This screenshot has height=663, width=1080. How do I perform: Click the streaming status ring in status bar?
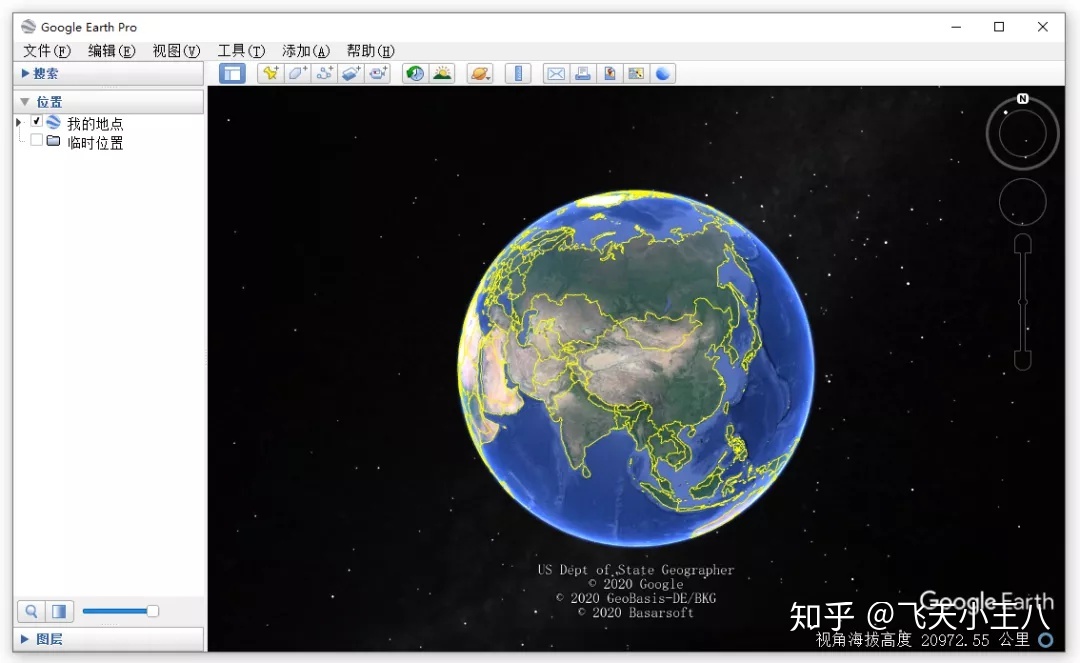1046,640
